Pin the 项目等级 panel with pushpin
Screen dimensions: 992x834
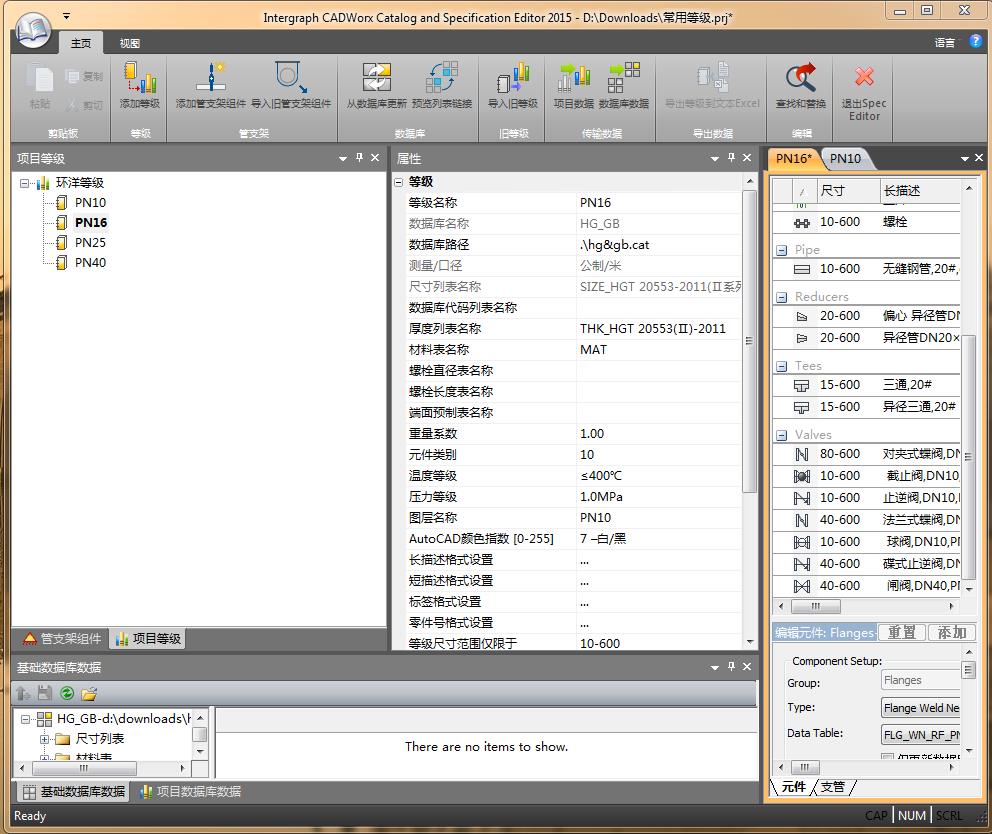point(359,158)
